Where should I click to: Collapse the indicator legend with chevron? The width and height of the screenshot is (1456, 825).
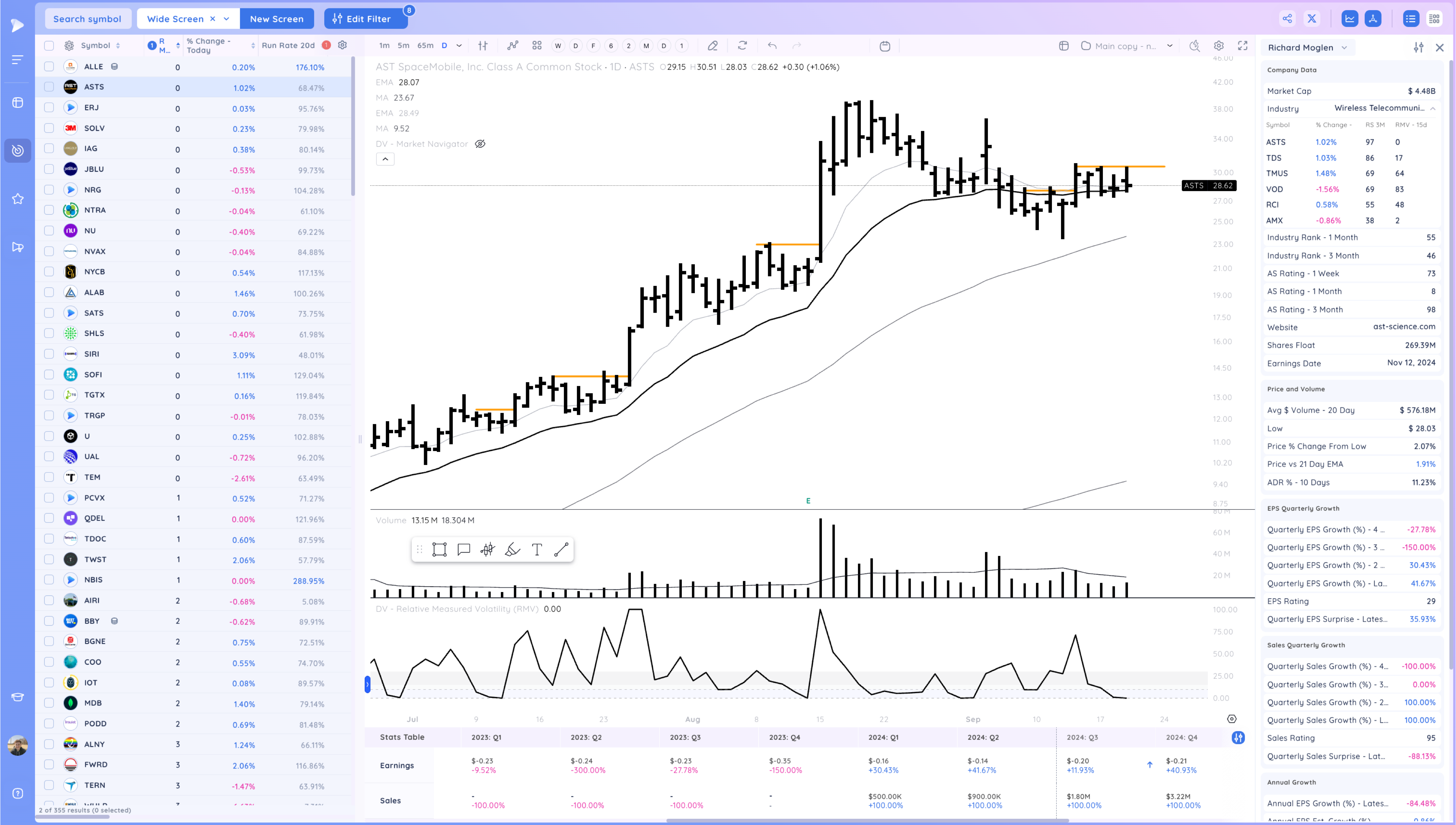click(385, 159)
